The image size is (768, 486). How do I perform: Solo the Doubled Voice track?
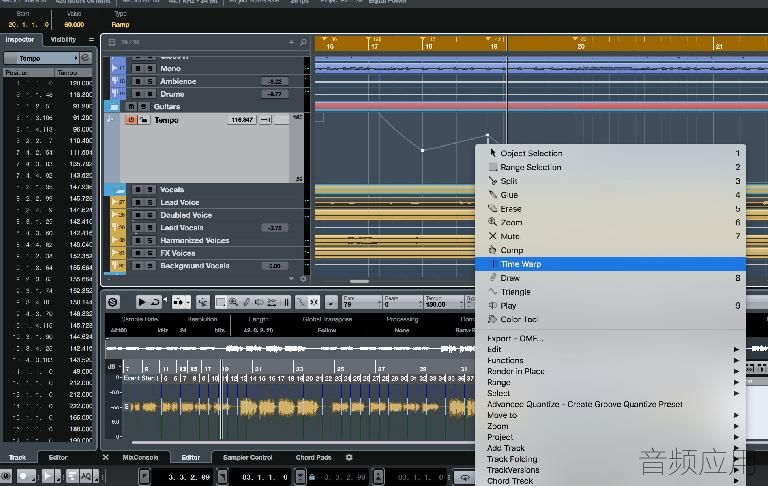(x=150, y=215)
